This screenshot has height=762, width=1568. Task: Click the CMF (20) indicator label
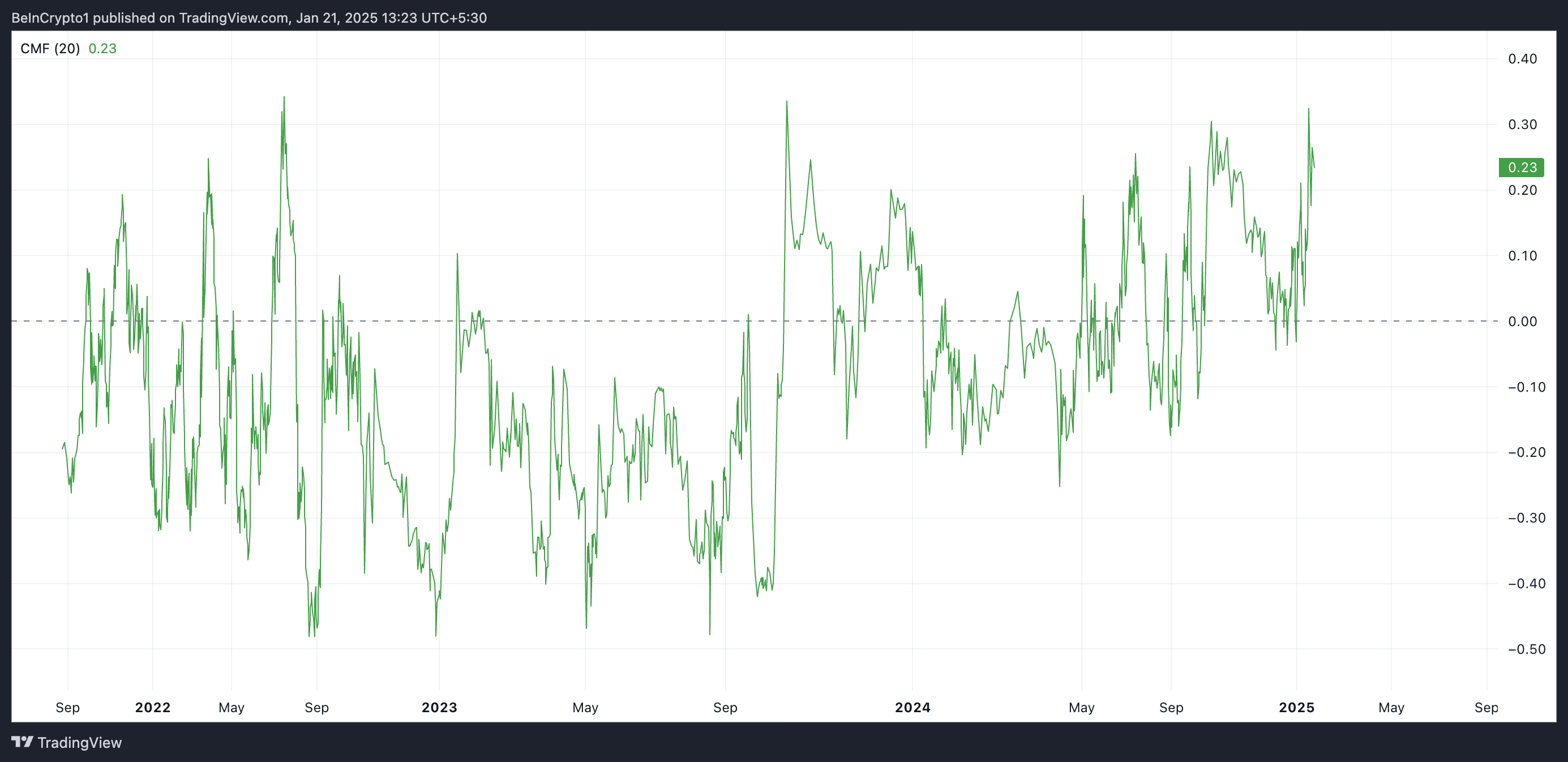50,49
